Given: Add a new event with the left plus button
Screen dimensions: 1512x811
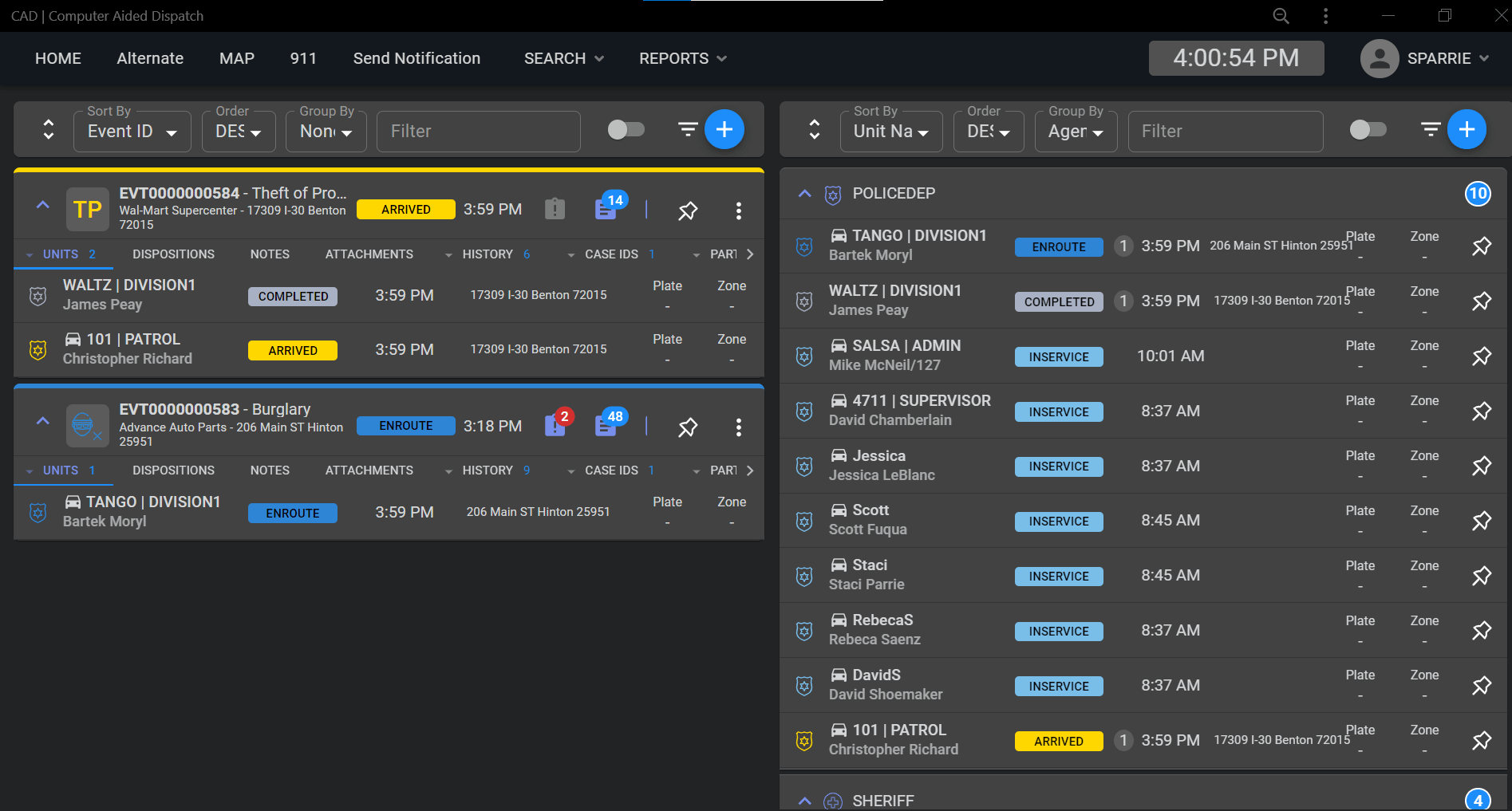Looking at the screenshot, I should click(724, 129).
